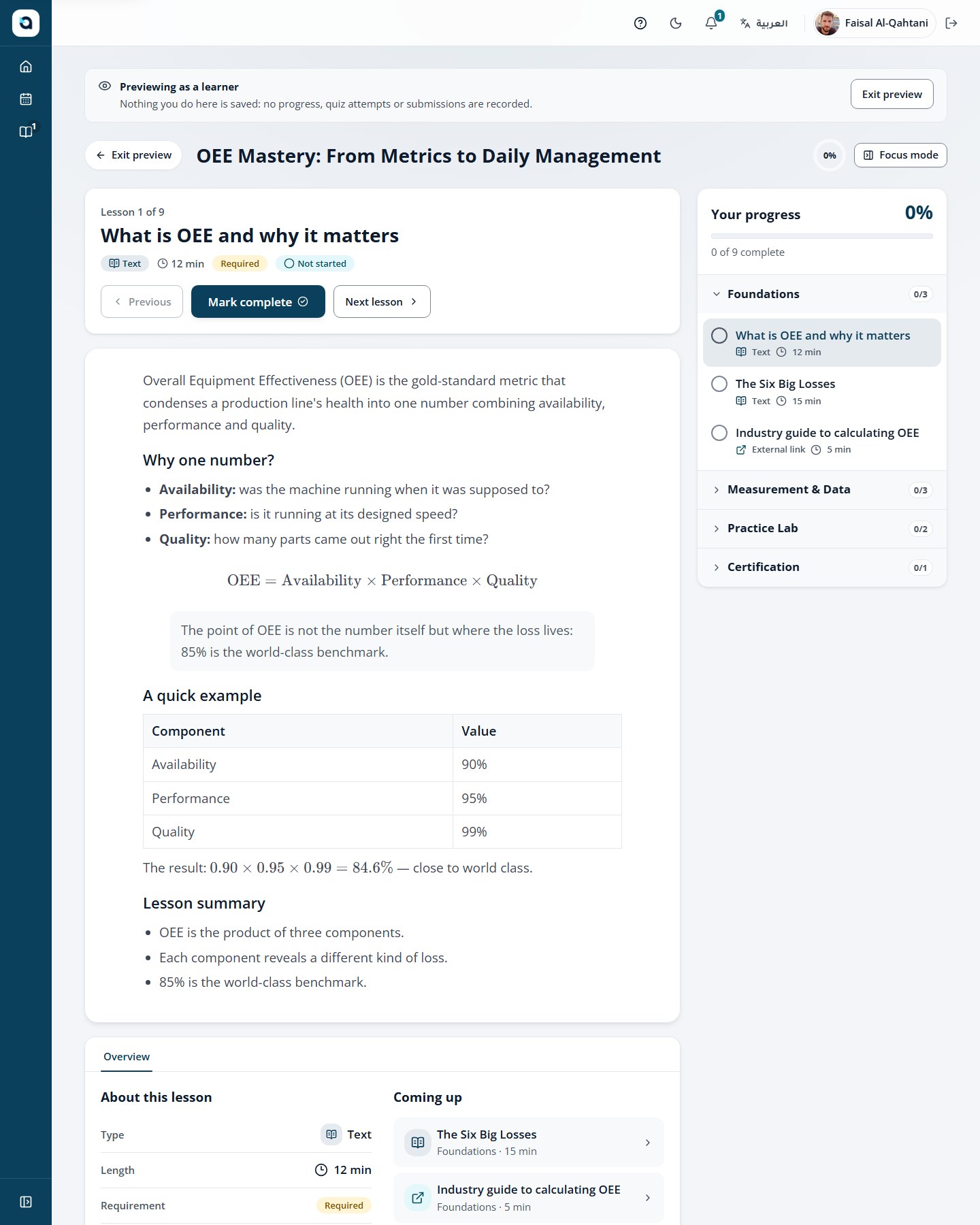Viewport: 980px width, 1225px height.
Task: Click the 0% circular progress indicator
Action: click(830, 155)
